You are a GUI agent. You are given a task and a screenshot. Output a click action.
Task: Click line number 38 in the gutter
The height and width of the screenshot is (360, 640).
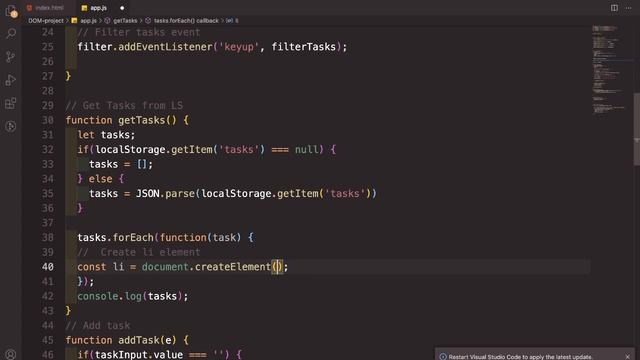(x=48, y=238)
